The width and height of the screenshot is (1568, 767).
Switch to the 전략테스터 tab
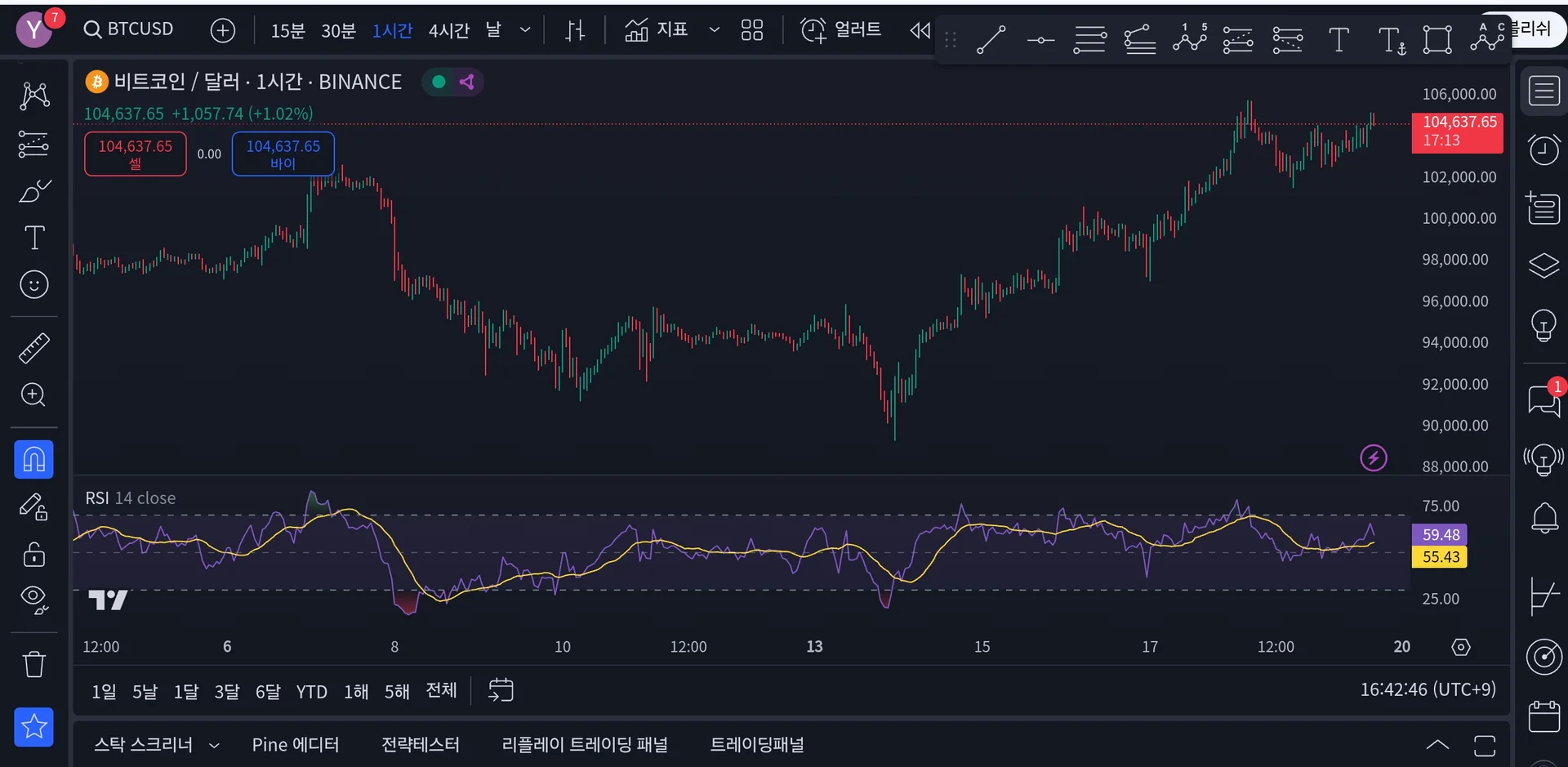click(420, 745)
